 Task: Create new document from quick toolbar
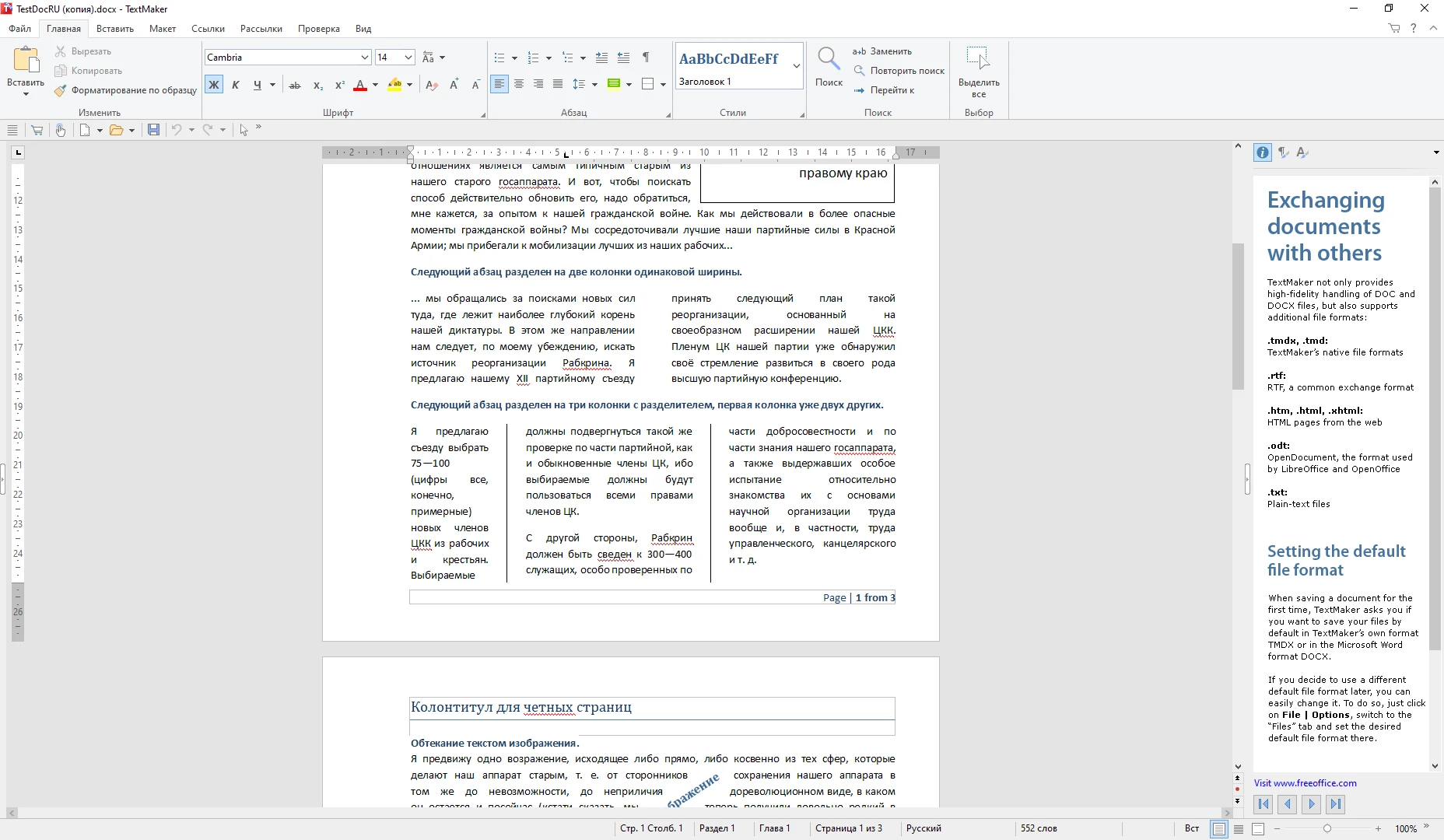pyautogui.click(x=86, y=130)
